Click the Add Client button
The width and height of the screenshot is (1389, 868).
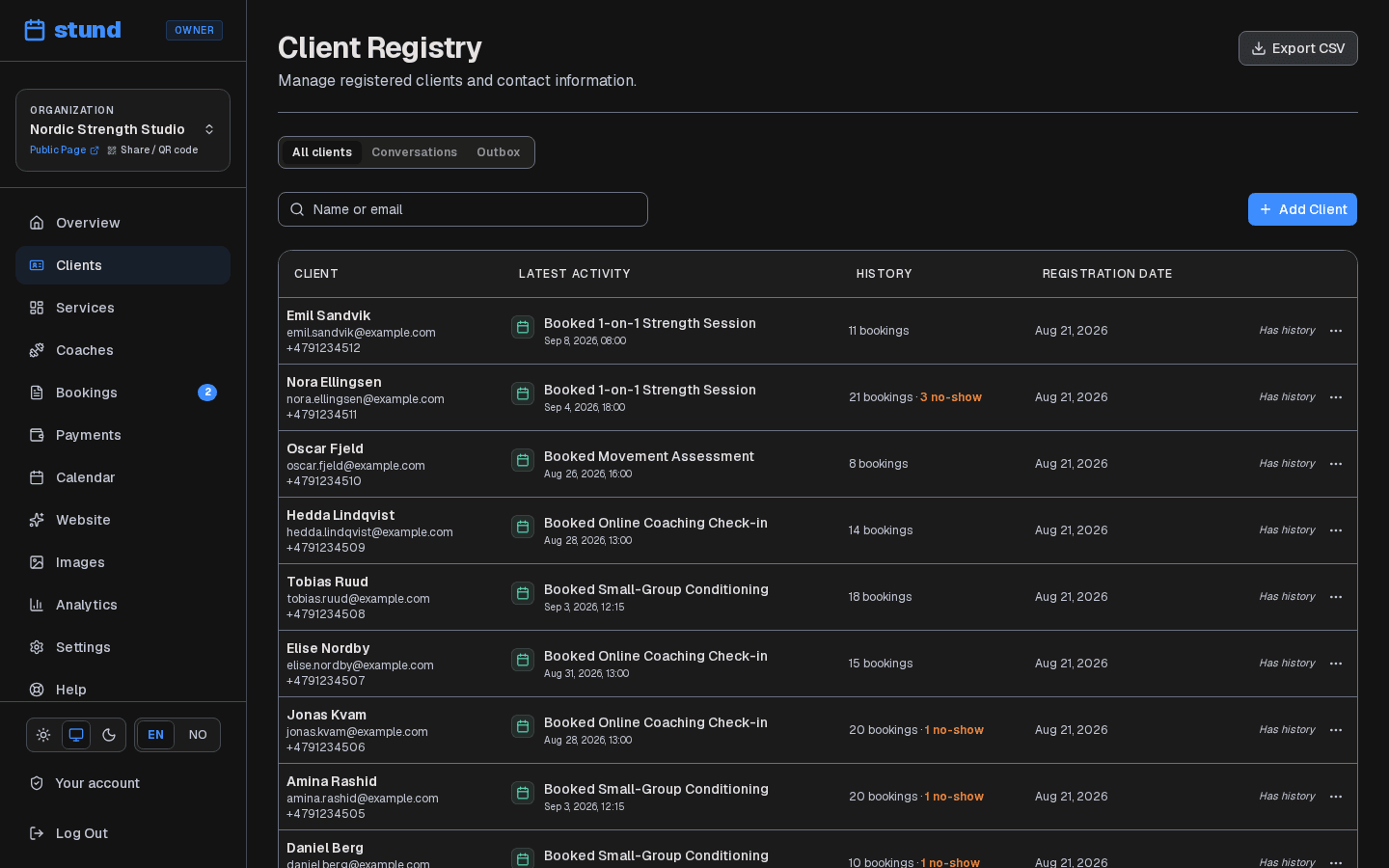1302,209
